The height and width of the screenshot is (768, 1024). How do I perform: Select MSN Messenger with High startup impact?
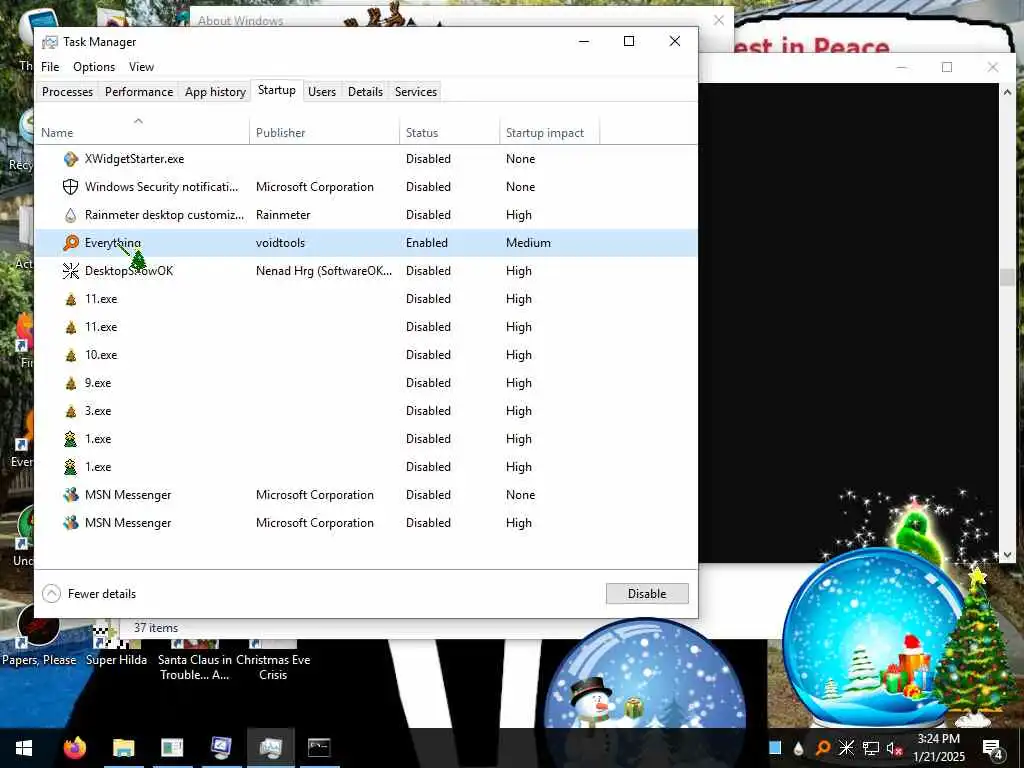(x=128, y=523)
